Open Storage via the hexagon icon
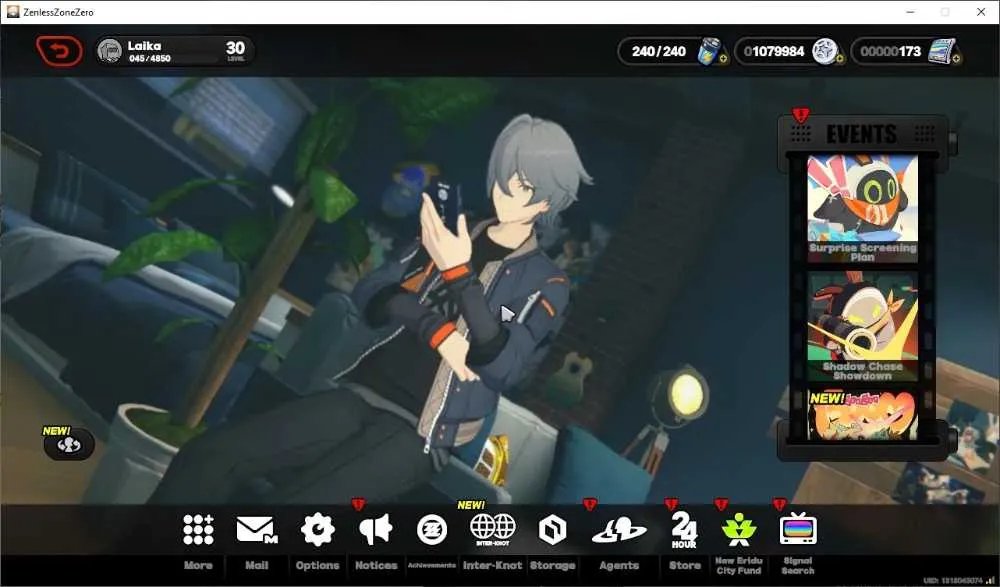Viewport: 1000px width, 587px height. tap(552, 530)
